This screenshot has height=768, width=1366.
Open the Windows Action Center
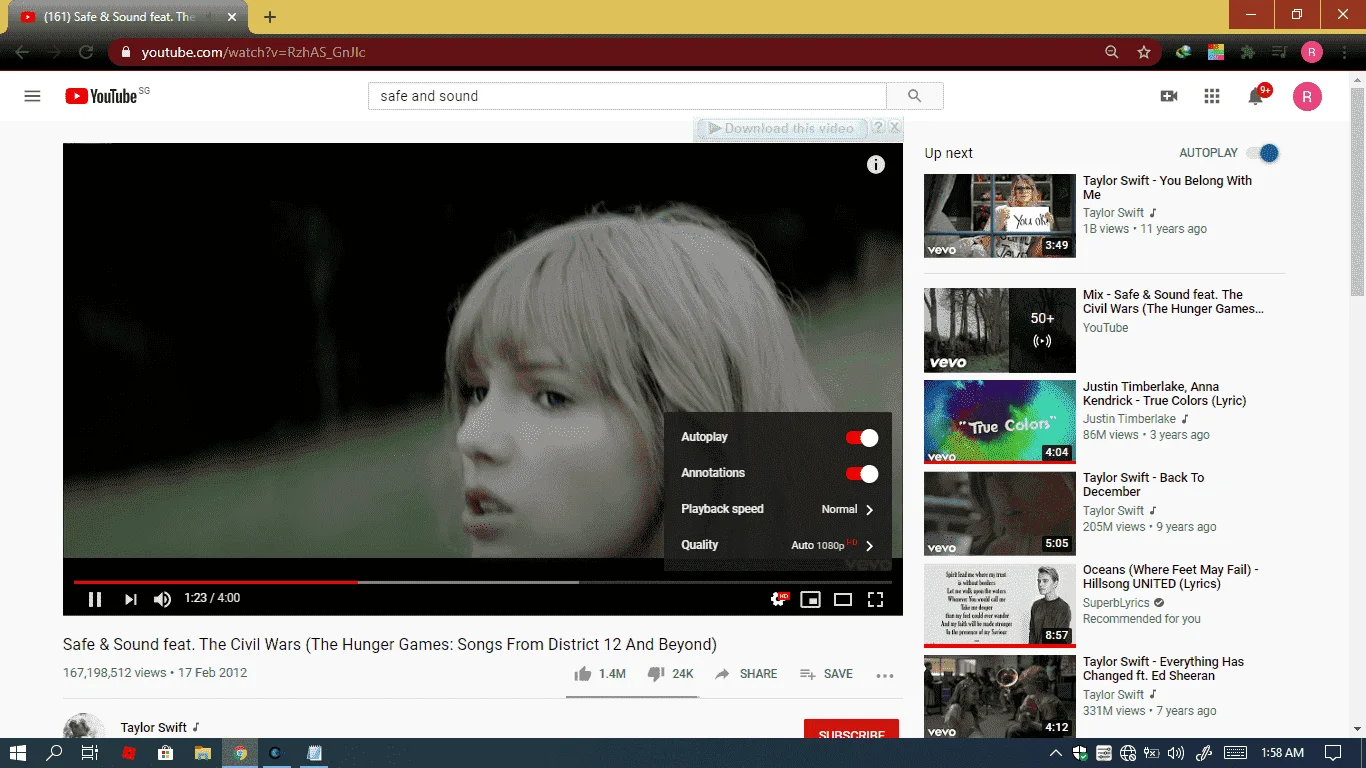(x=1333, y=753)
